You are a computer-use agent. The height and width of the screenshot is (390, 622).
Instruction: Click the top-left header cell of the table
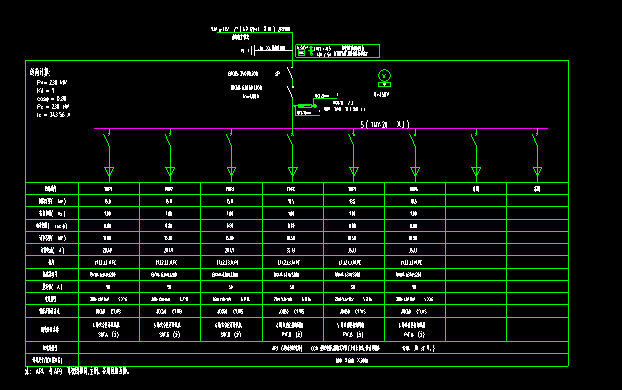52,189
